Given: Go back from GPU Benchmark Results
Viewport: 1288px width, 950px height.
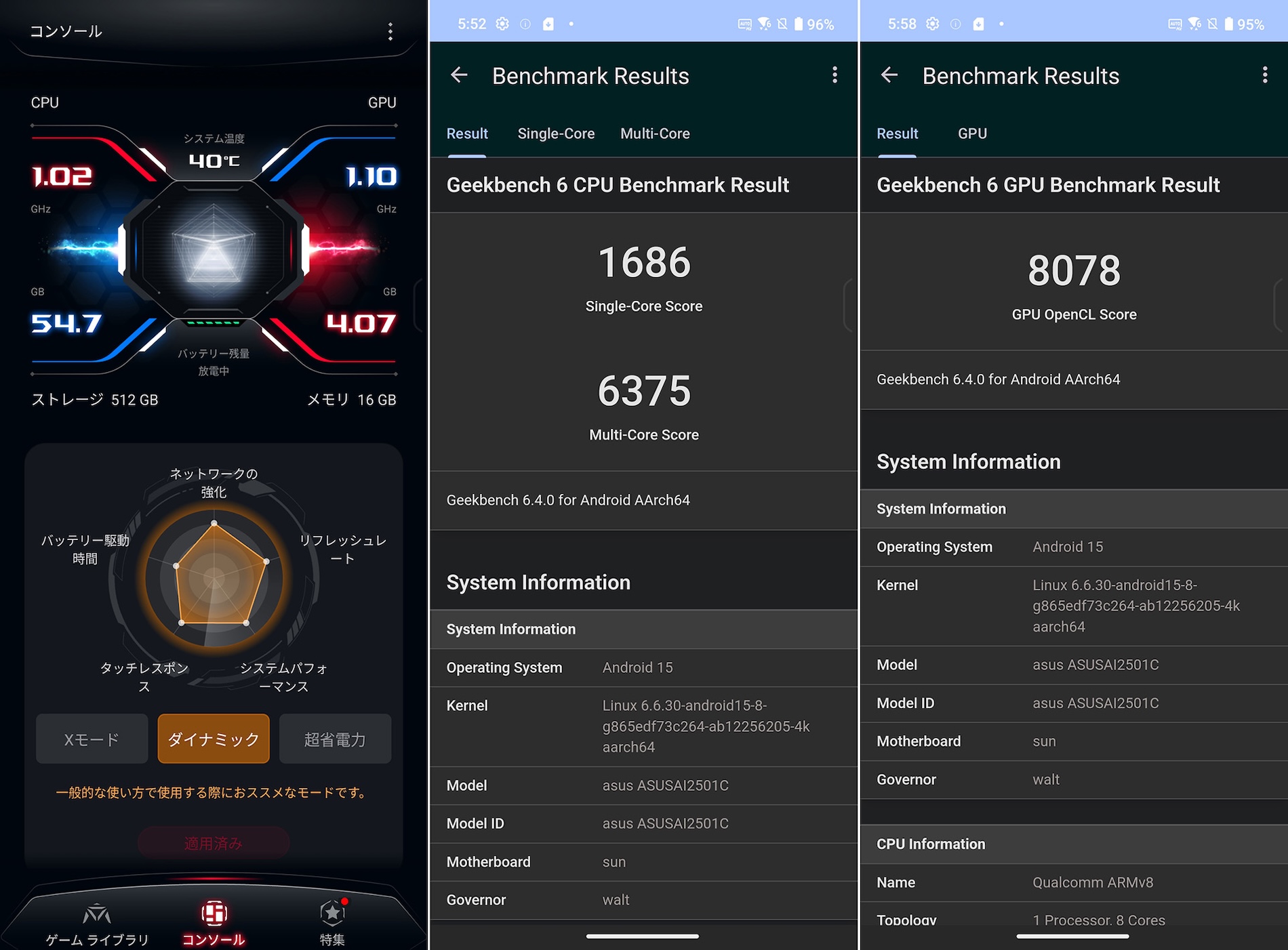Looking at the screenshot, I should 889,75.
